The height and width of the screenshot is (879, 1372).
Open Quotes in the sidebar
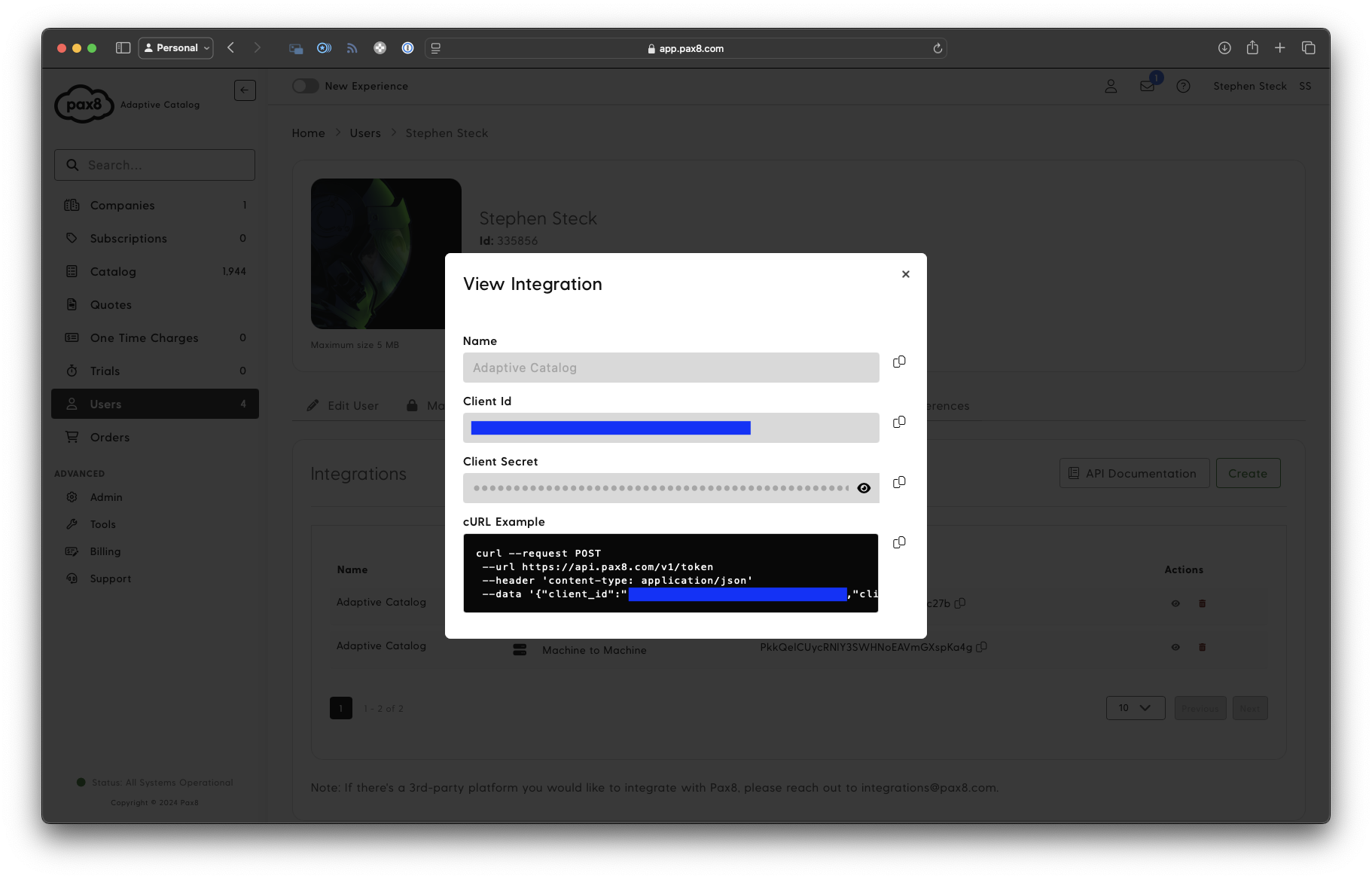click(x=155, y=304)
